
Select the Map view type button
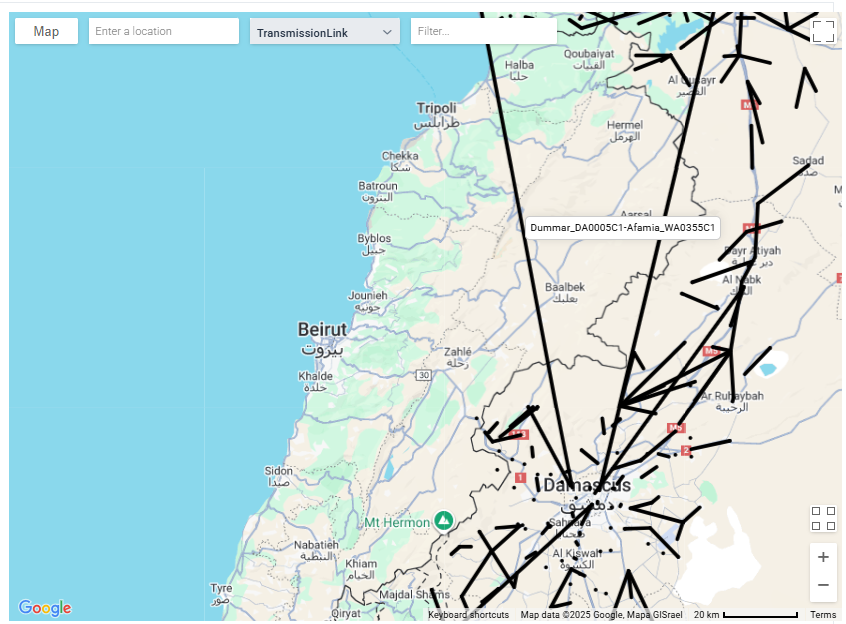[46, 31]
